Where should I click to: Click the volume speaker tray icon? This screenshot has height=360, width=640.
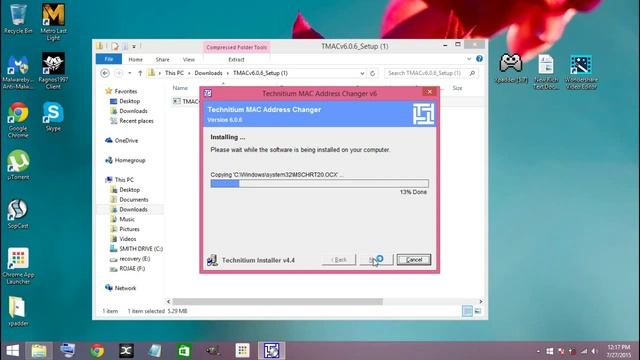point(595,351)
